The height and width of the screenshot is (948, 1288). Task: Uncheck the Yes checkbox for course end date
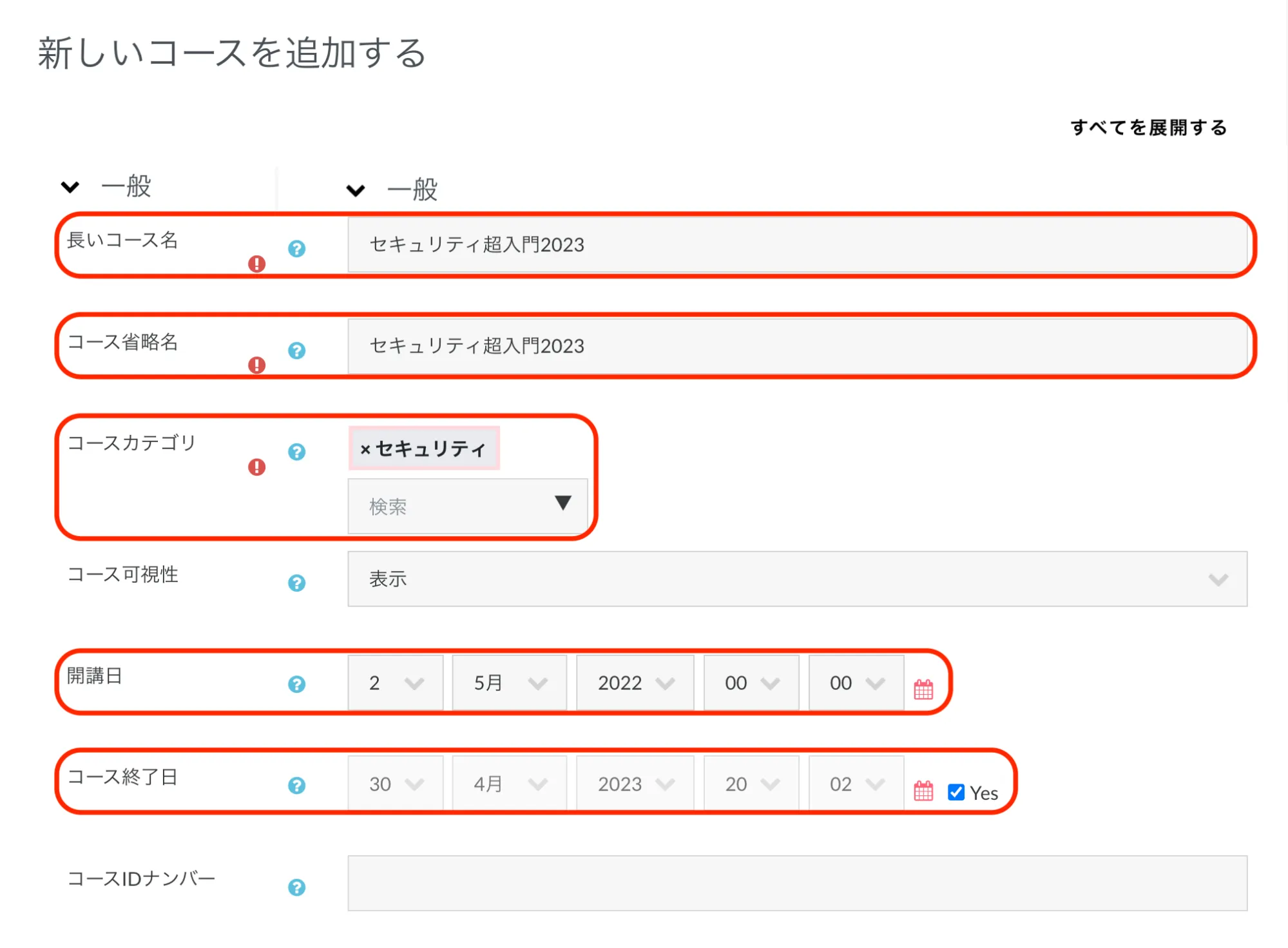(x=956, y=792)
